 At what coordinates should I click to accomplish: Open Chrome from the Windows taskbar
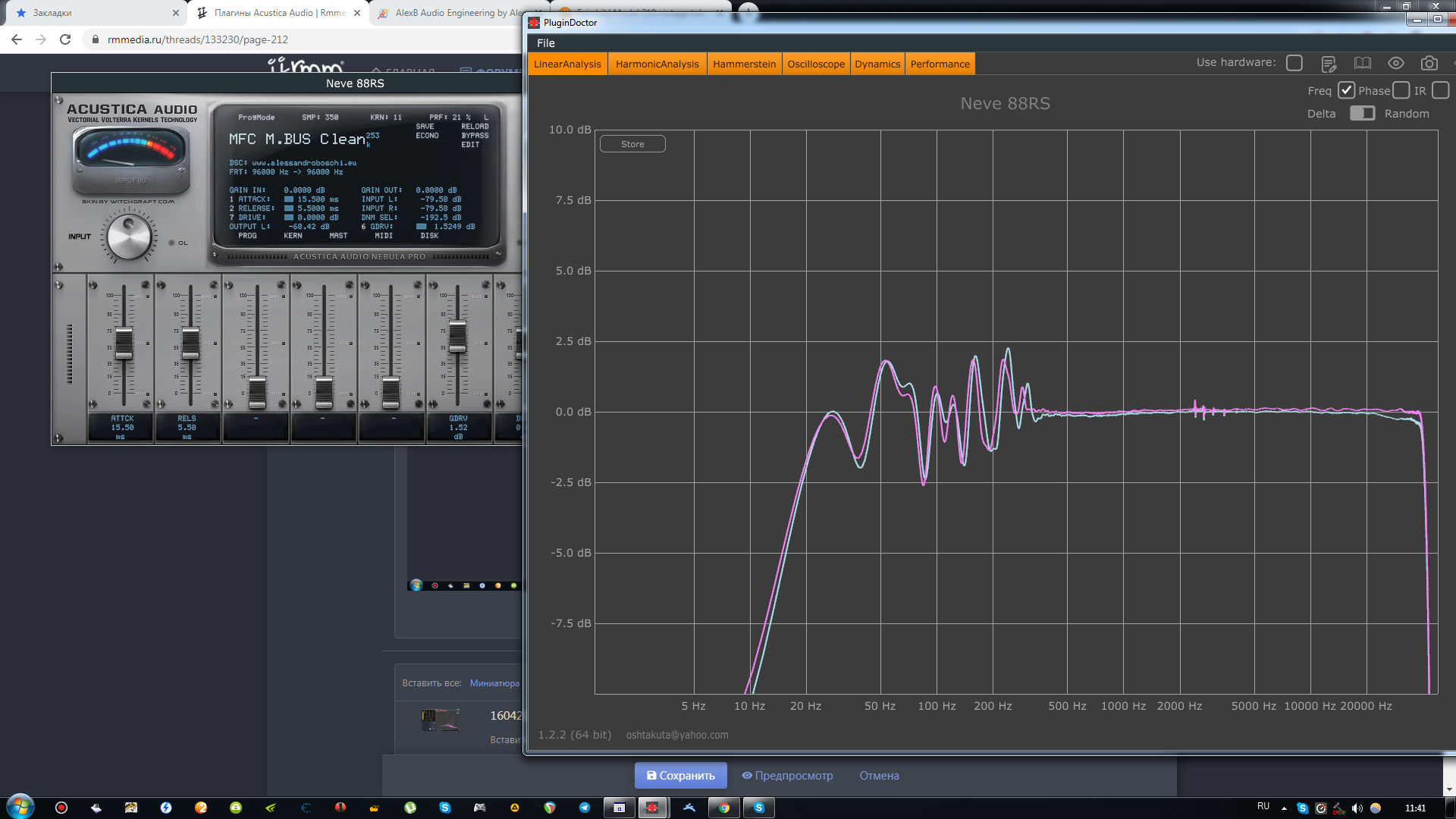coord(724,808)
